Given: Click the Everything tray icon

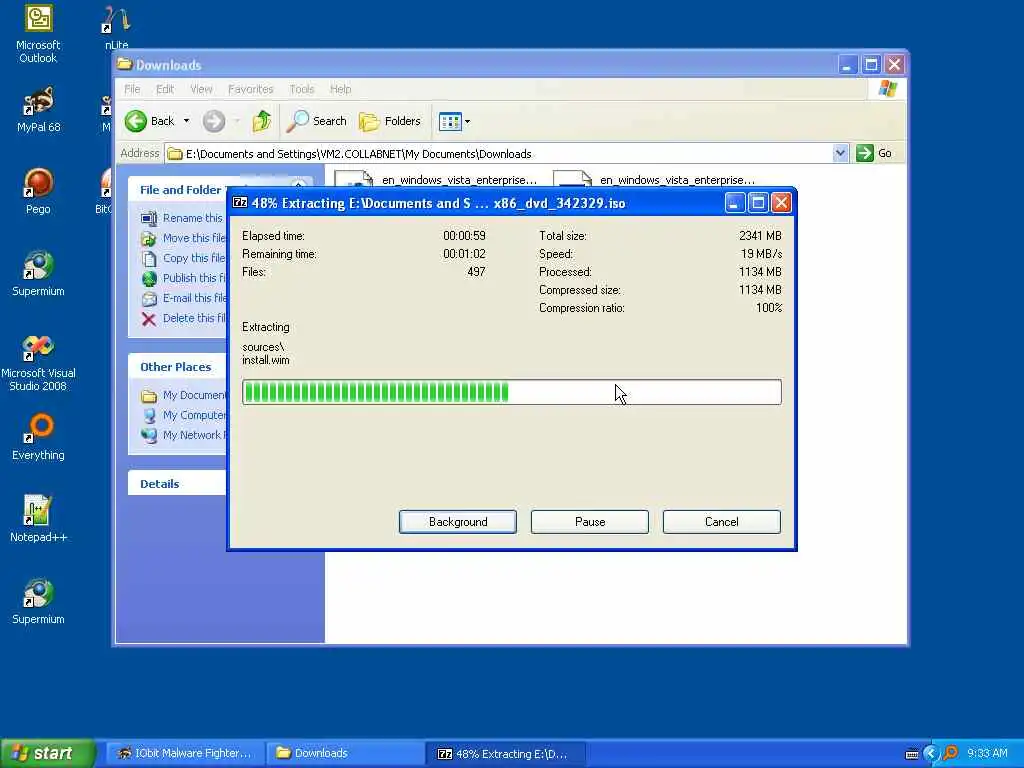Looking at the screenshot, I should point(950,753).
